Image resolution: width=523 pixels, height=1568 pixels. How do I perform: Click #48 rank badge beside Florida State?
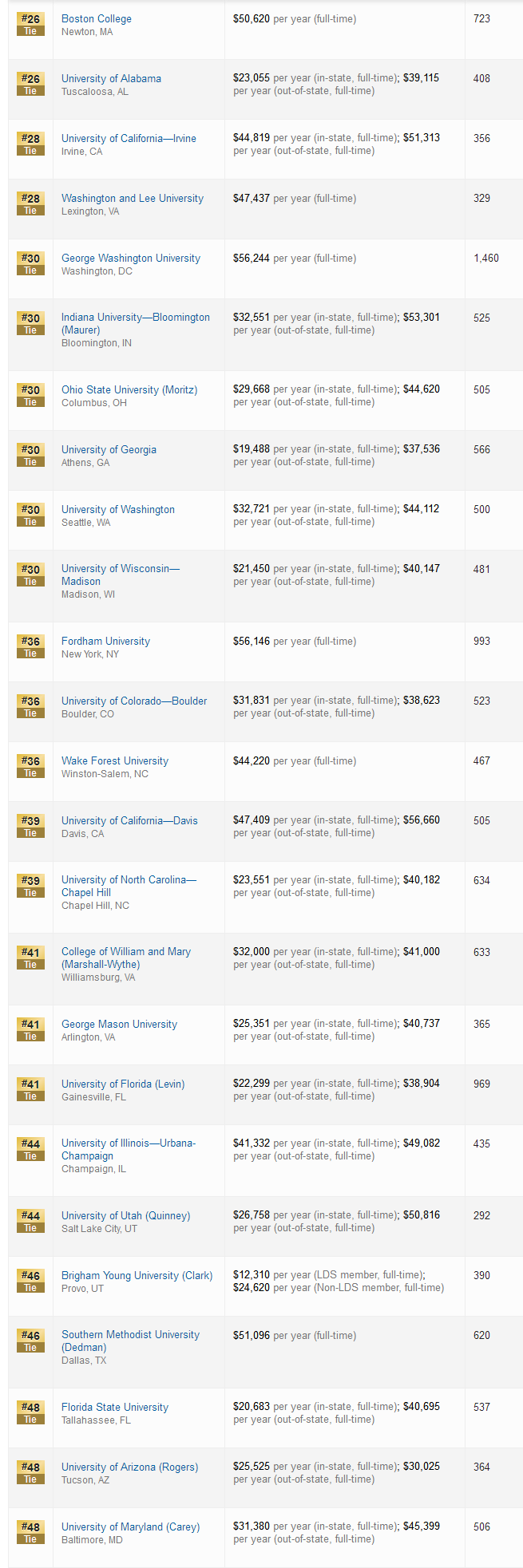click(x=30, y=1412)
